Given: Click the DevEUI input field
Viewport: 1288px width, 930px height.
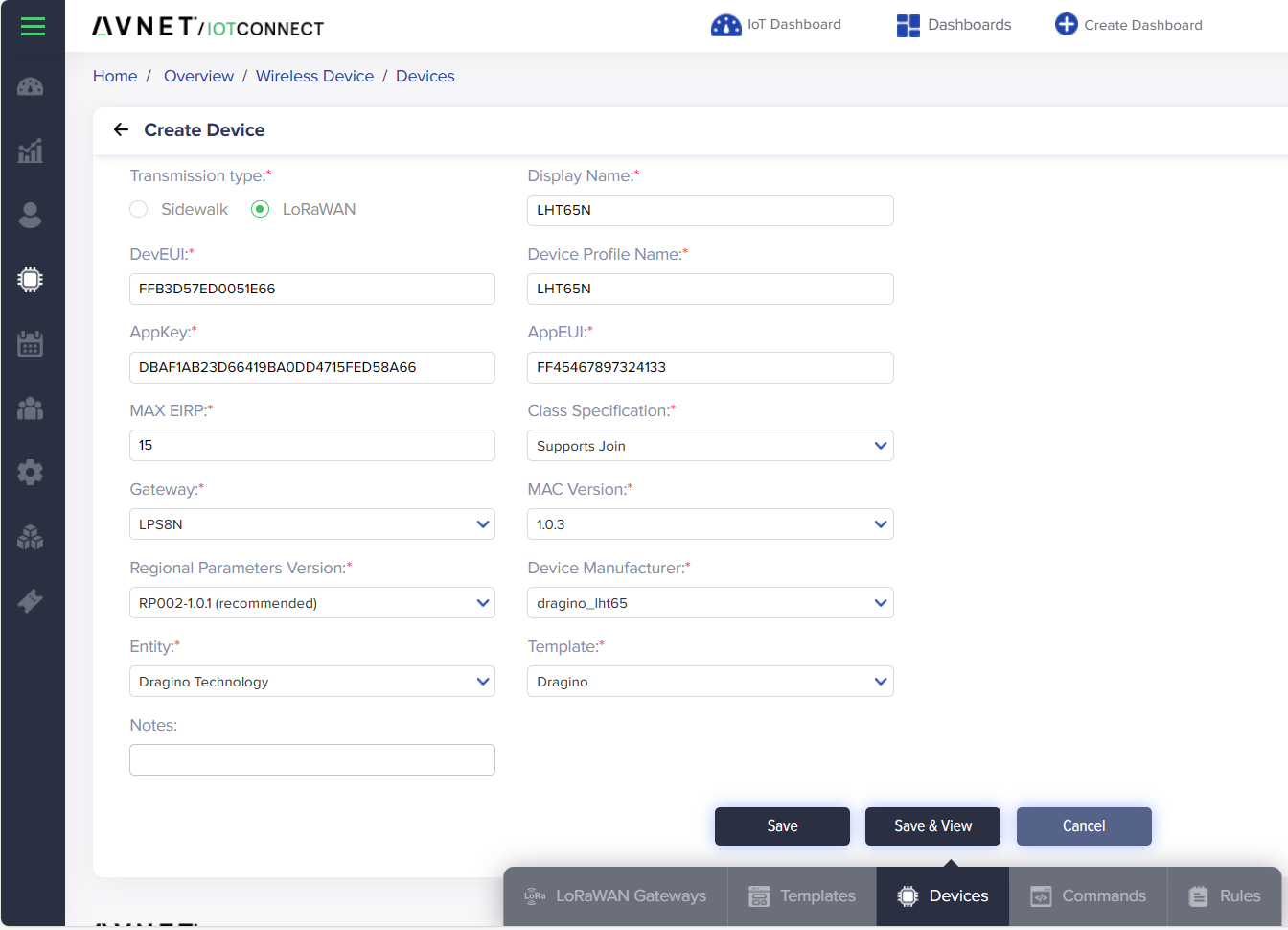Looking at the screenshot, I should (x=312, y=289).
